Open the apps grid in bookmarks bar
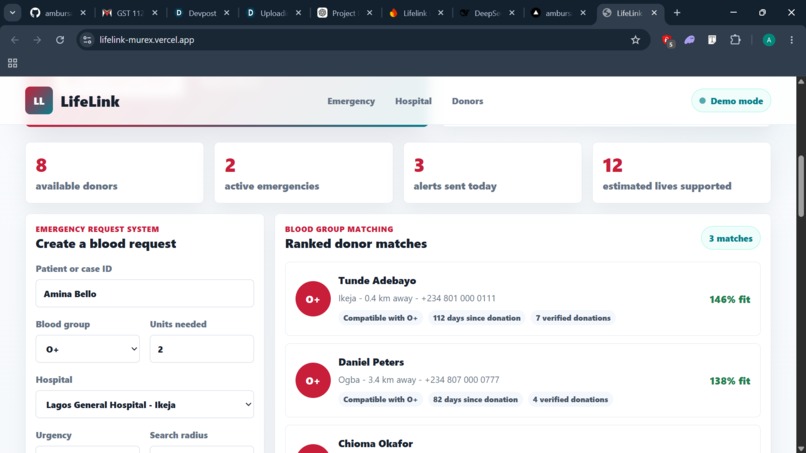Image resolution: width=806 pixels, height=453 pixels. (12, 63)
